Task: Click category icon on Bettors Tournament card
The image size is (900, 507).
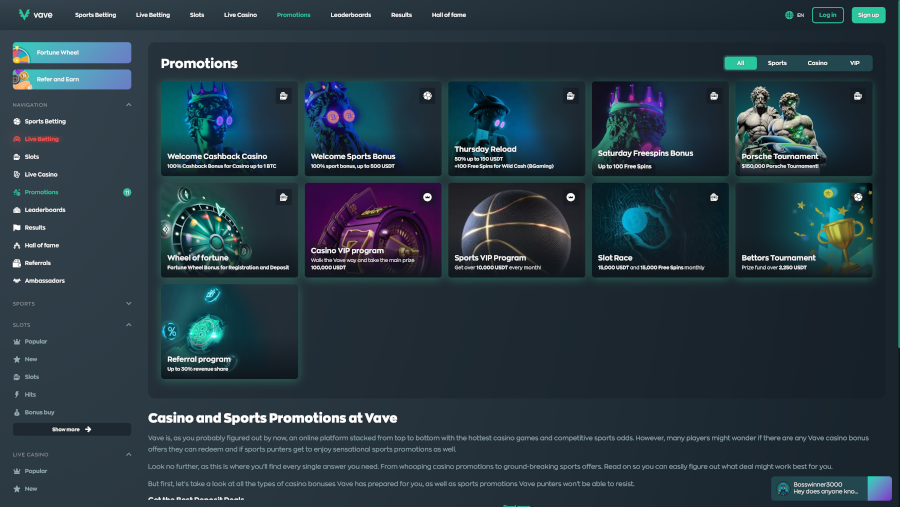Action: tap(858, 197)
